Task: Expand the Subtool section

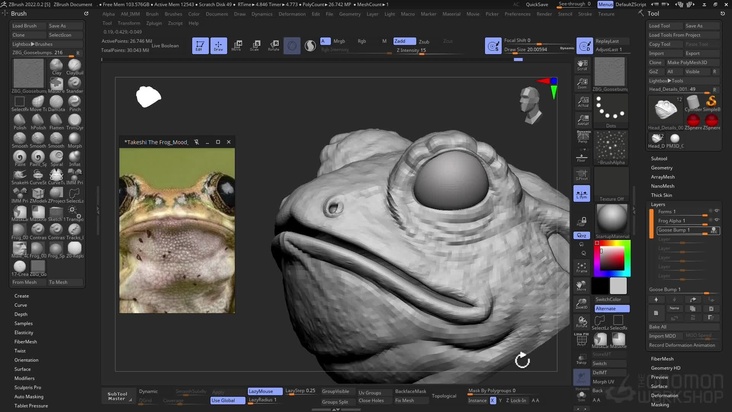Action: coord(659,158)
